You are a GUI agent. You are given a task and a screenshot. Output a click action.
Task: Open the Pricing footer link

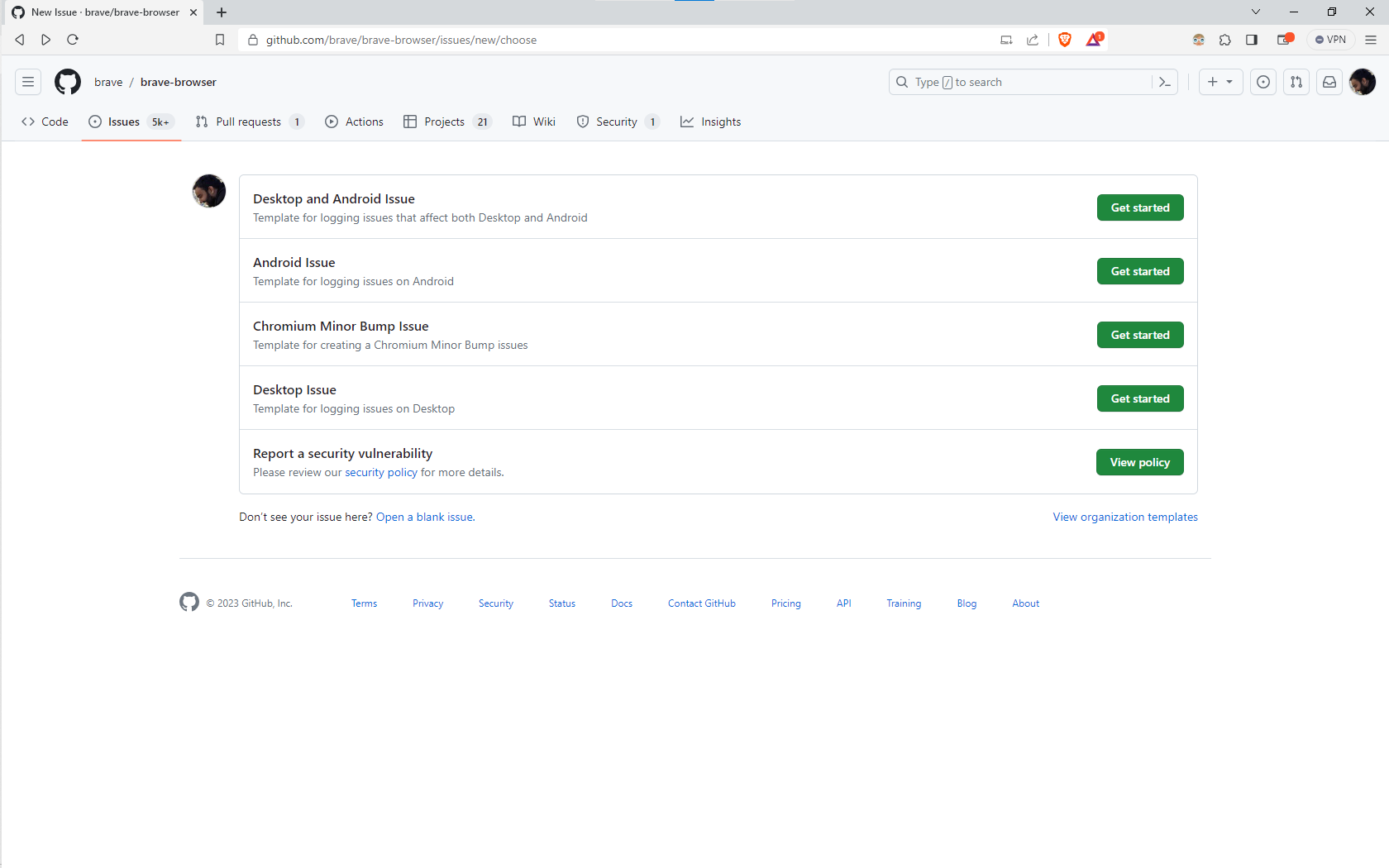(786, 603)
